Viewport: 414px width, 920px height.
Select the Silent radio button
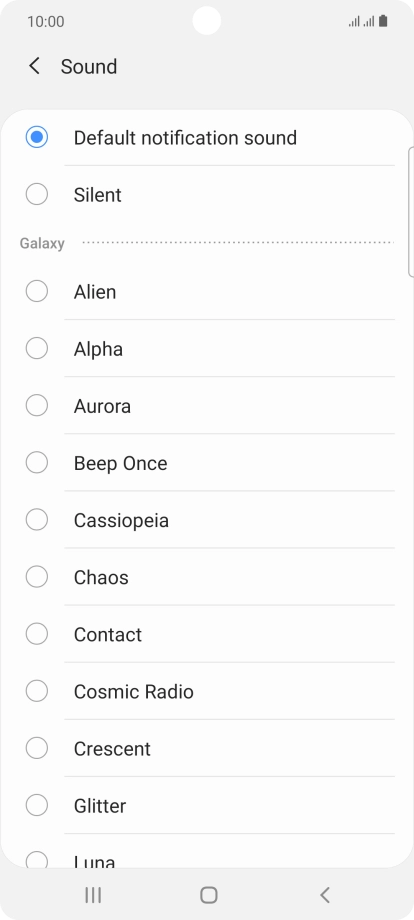click(36, 194)
